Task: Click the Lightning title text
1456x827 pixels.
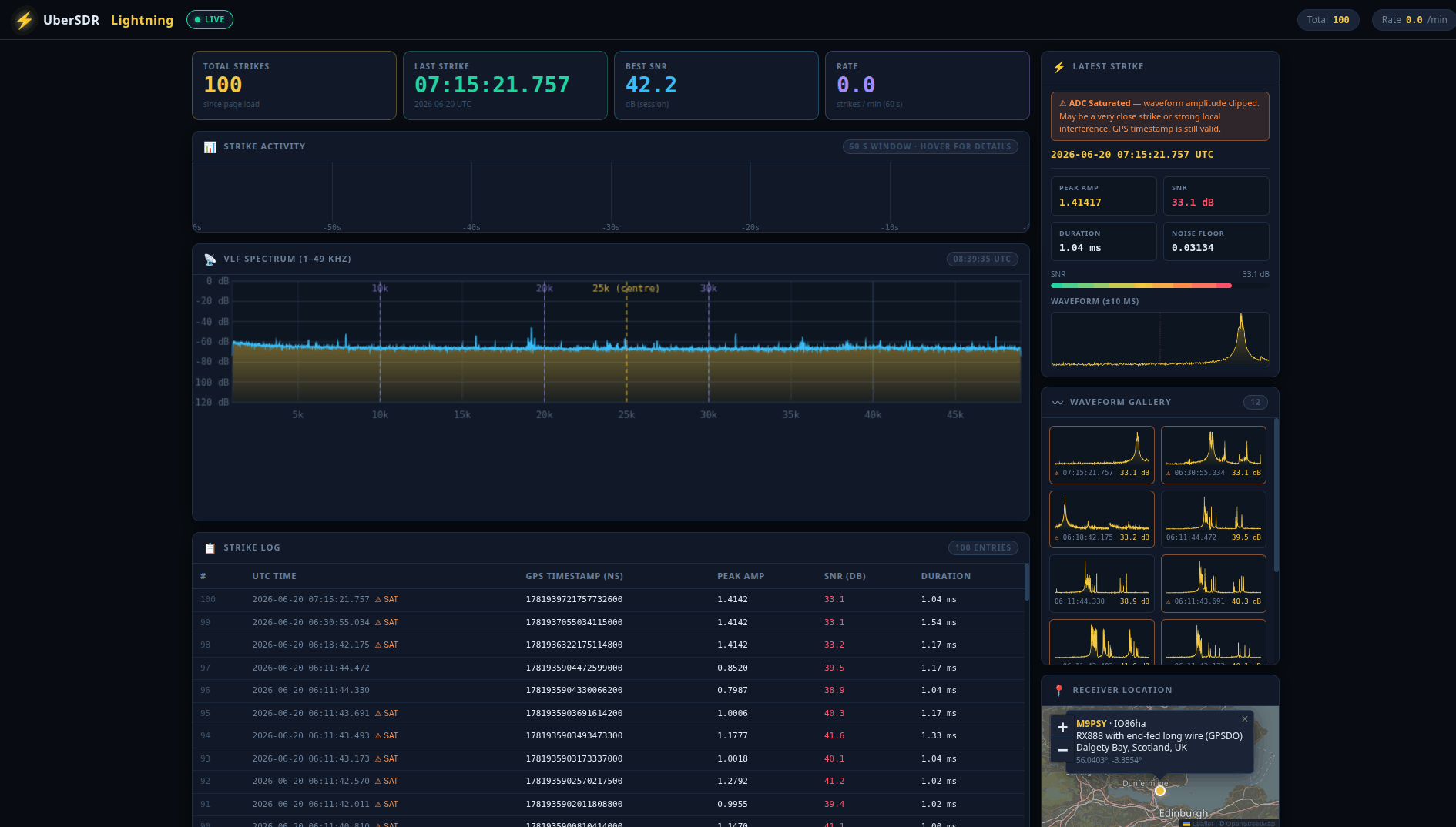Action: (x=142, y=20)
